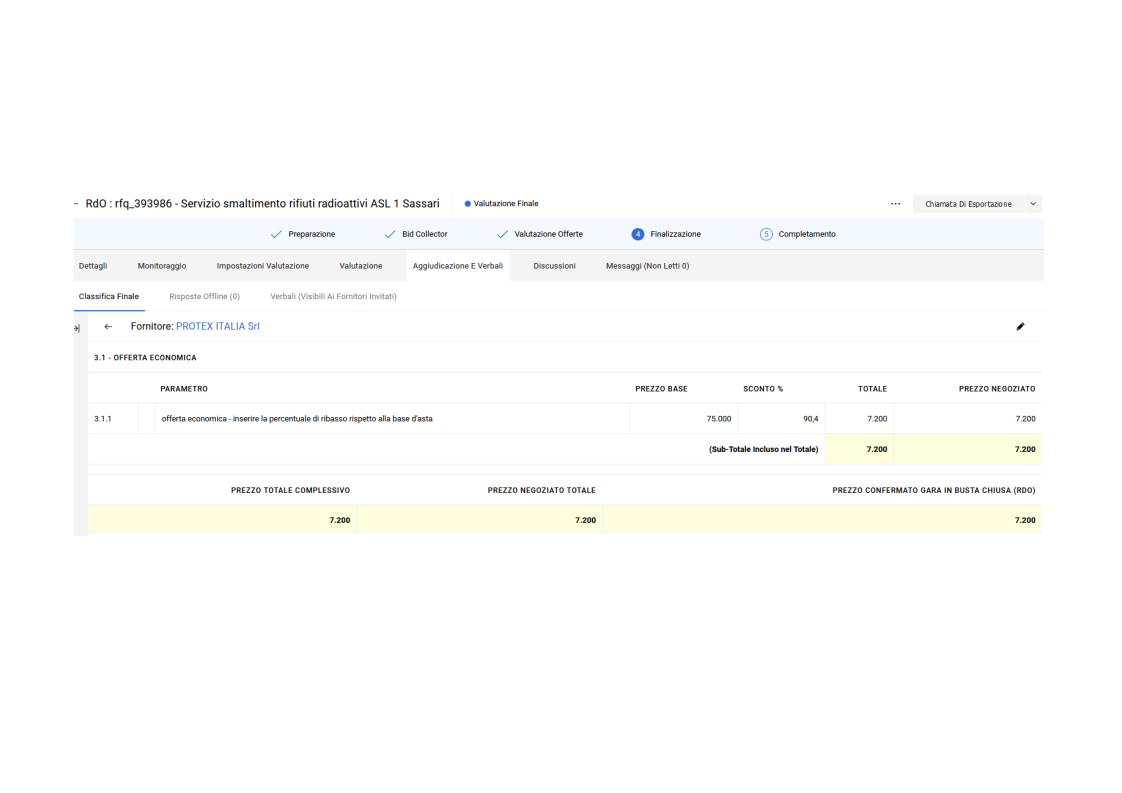This screenshot has width=1122, height=793.
Task: Click the Chiamata Di Esportazione button
Action: point(967,204)
